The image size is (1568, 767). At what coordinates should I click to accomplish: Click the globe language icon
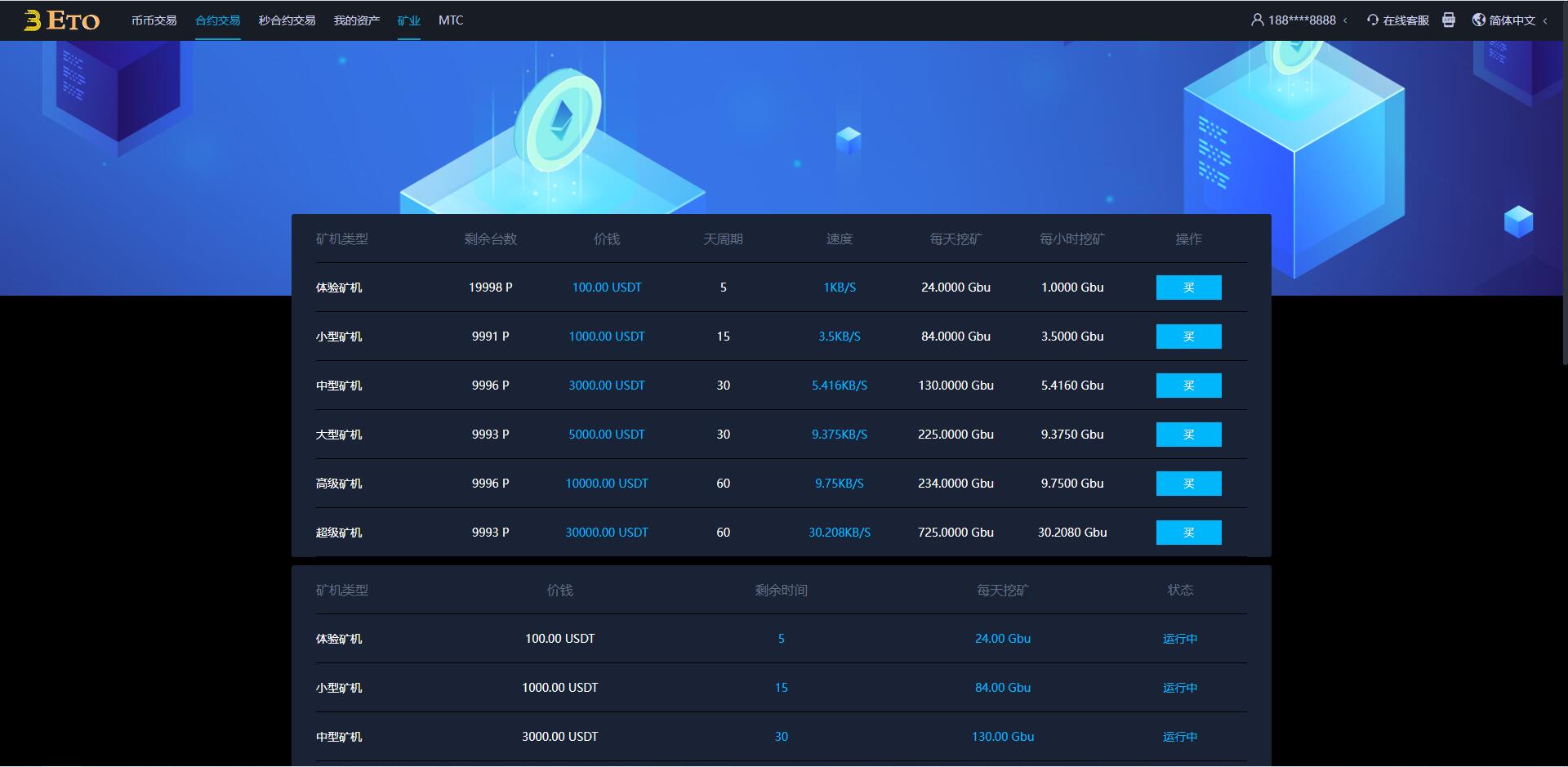[1478, 20]
